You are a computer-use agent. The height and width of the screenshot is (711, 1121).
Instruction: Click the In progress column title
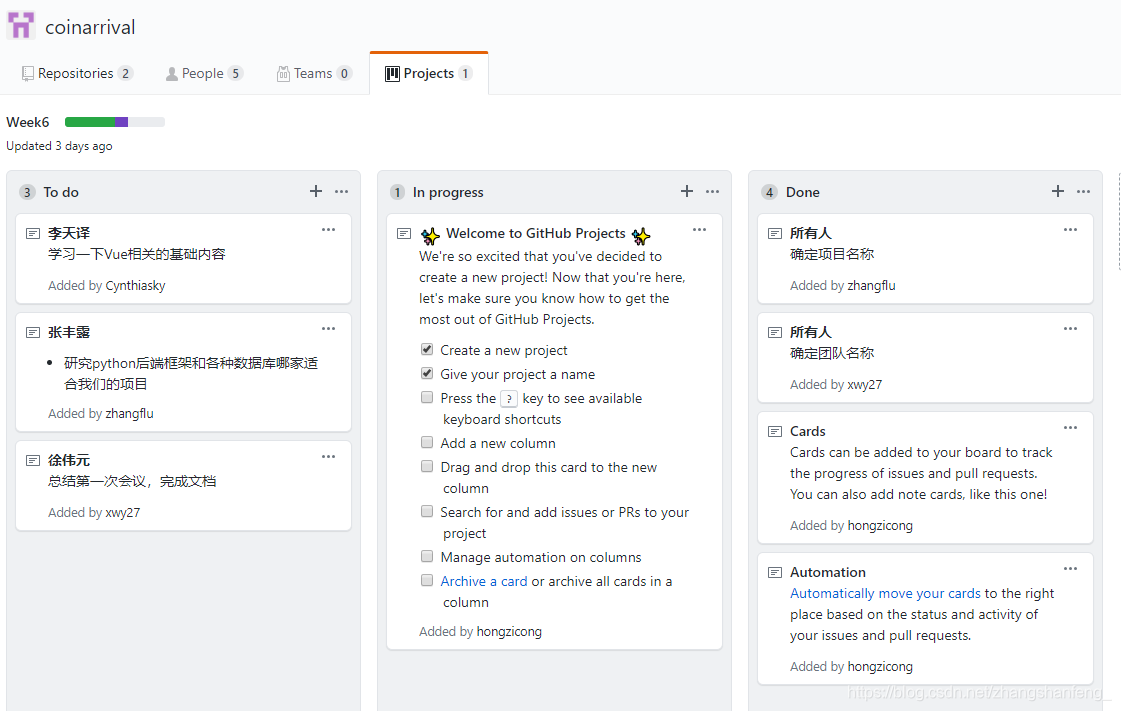(448, 192)
